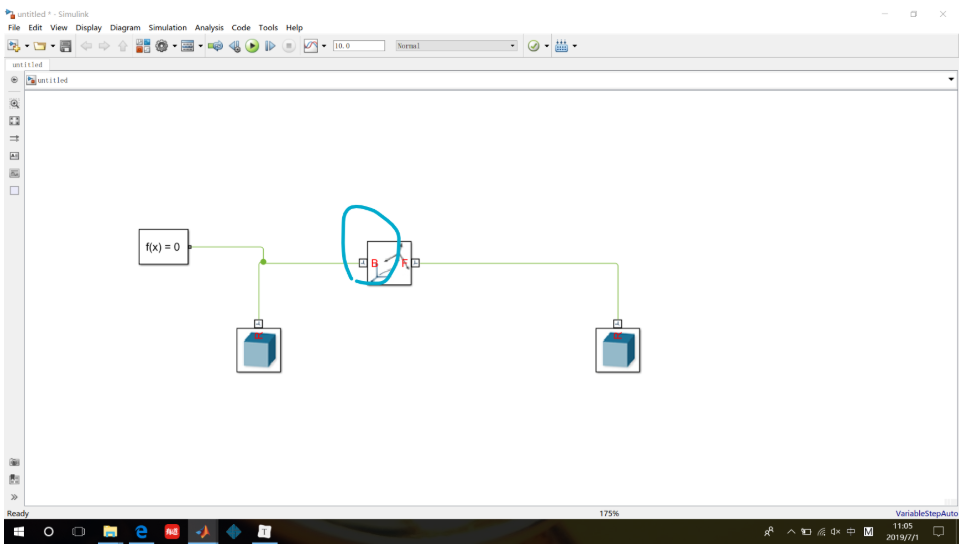The width and height of the screenshot is (977, 544).
Task: Open Model Configuration Parameters gear
Action: 161,45
